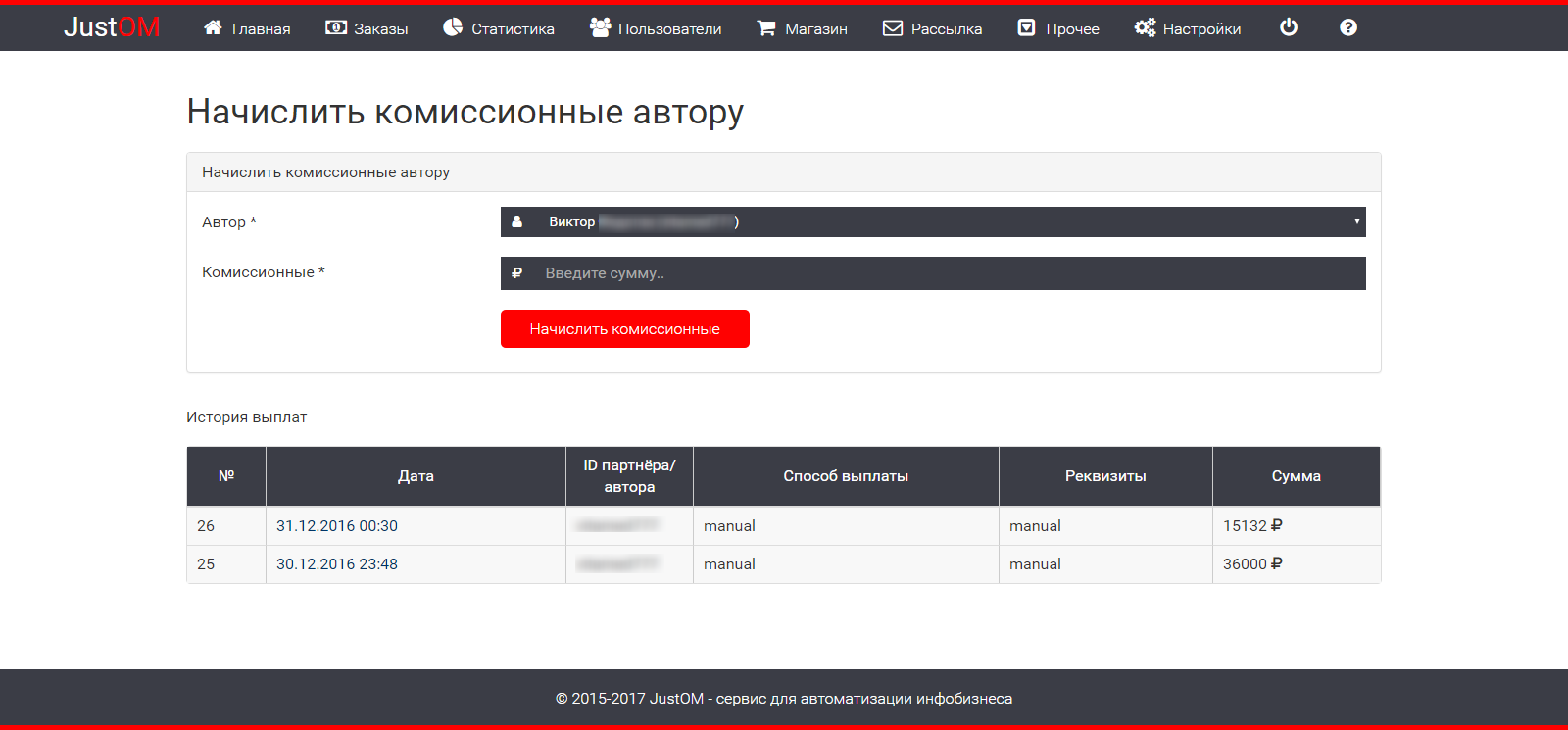Click the money icon beside Заказы
This screenshot has width=1568, height=730.
(x=336, y=27)
